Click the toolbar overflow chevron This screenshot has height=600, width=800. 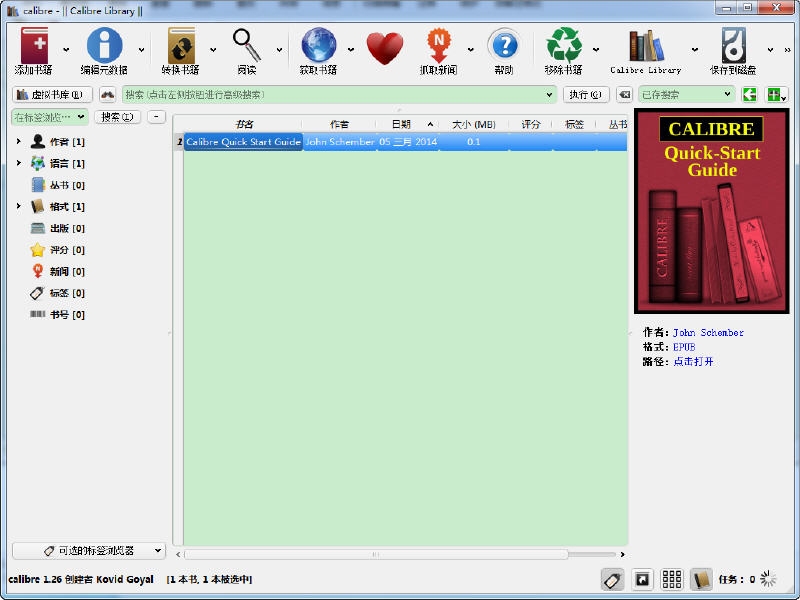[787, 49]
